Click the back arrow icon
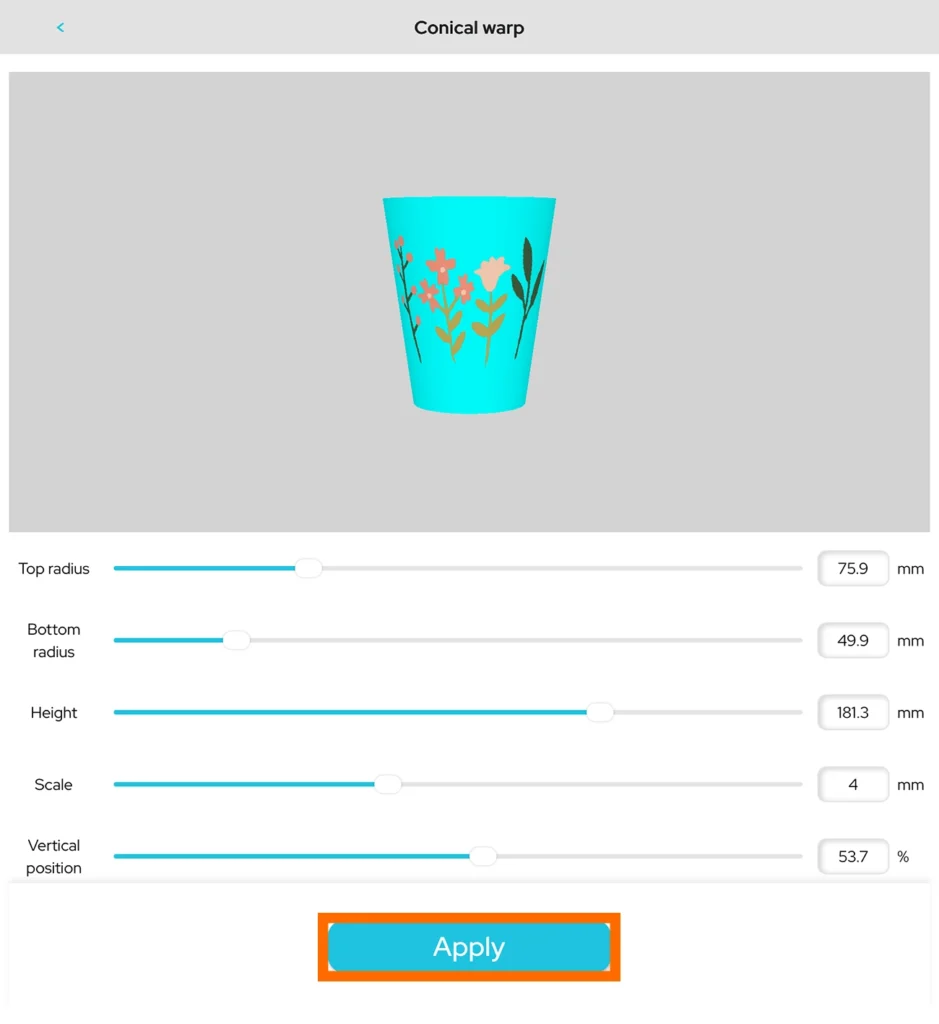 tap(60, 27)
